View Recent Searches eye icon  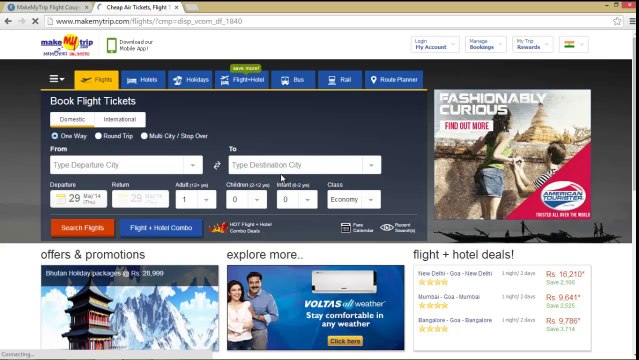click(386, 227)
